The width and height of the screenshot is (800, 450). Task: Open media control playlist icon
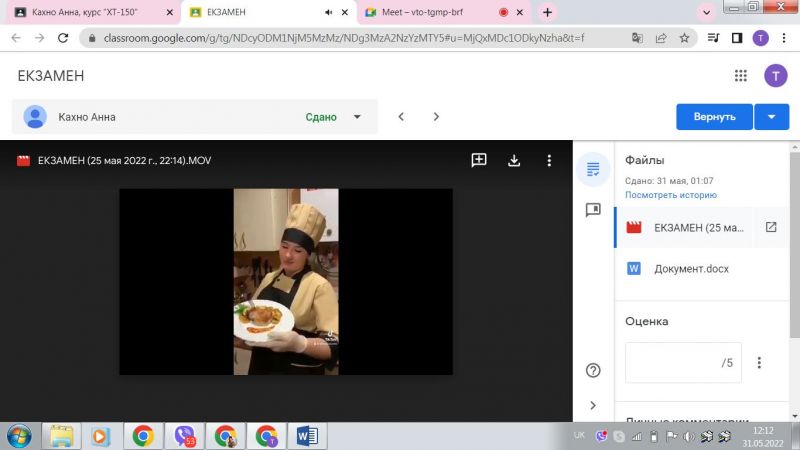tap(713, 38)
